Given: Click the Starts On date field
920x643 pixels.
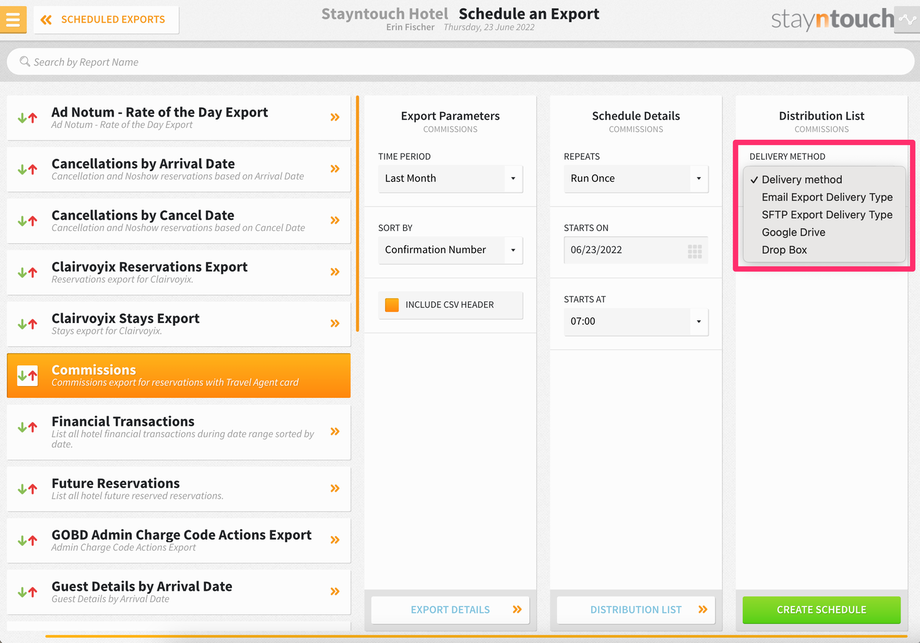Looking at the screenshot, I should pos(636,250).
